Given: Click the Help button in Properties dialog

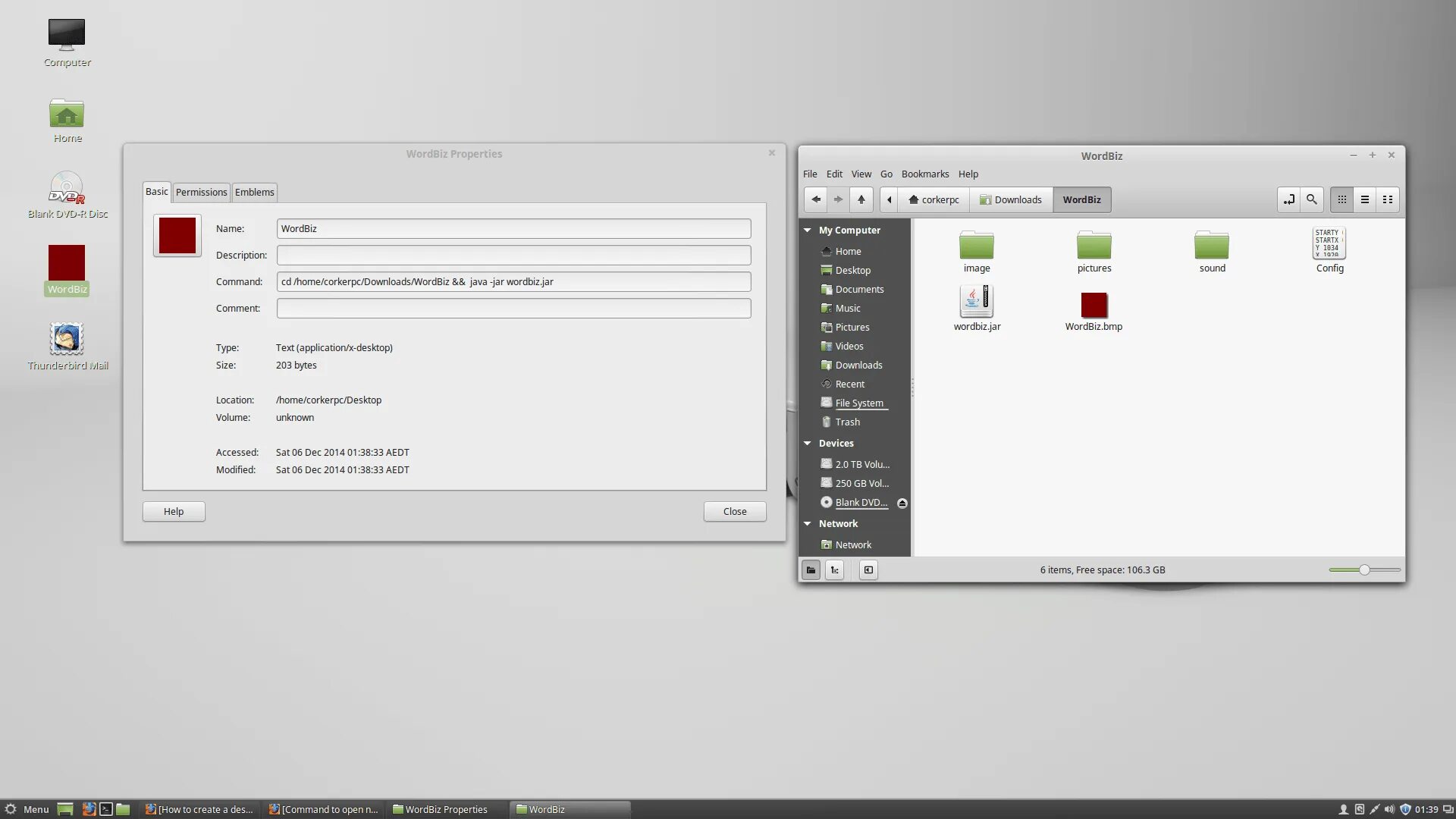Looking at the screenshot, I should pos(173,512).
